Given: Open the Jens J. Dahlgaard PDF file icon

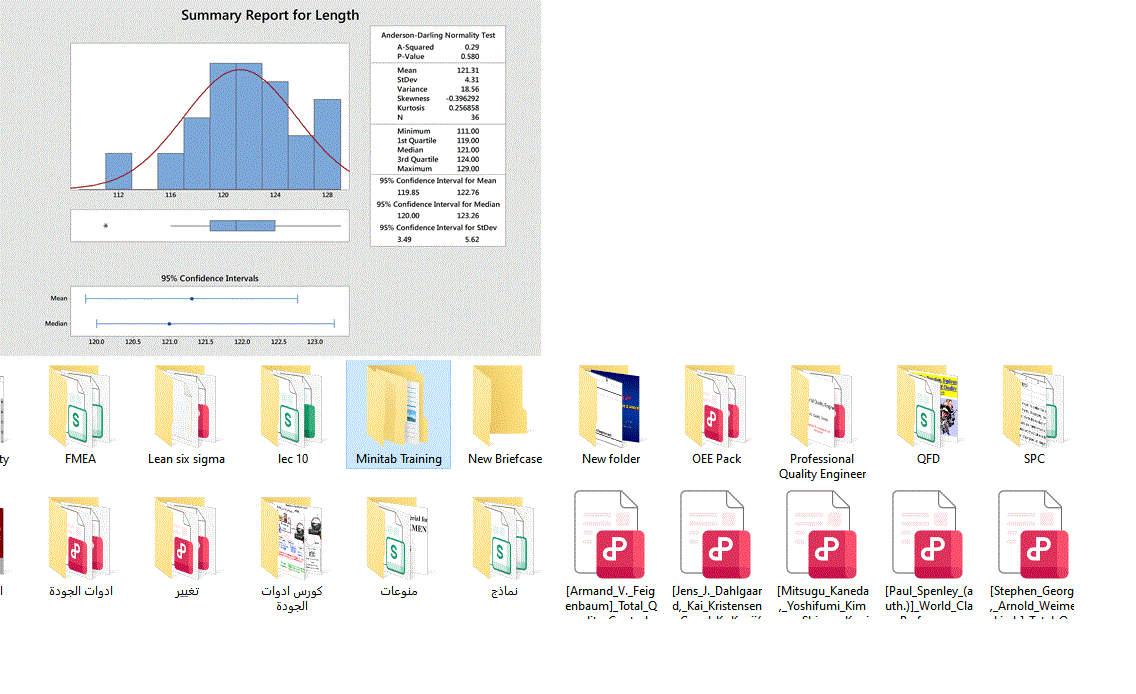Looking at the screenshot, I should [717, 535].
